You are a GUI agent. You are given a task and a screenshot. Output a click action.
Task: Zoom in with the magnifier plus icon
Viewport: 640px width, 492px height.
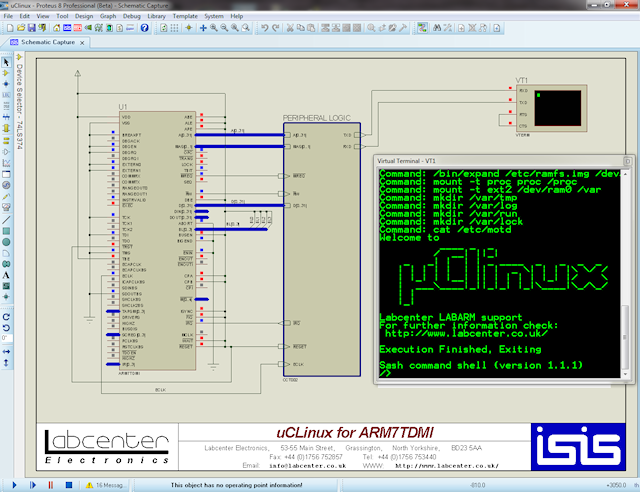tap(213, 28)
